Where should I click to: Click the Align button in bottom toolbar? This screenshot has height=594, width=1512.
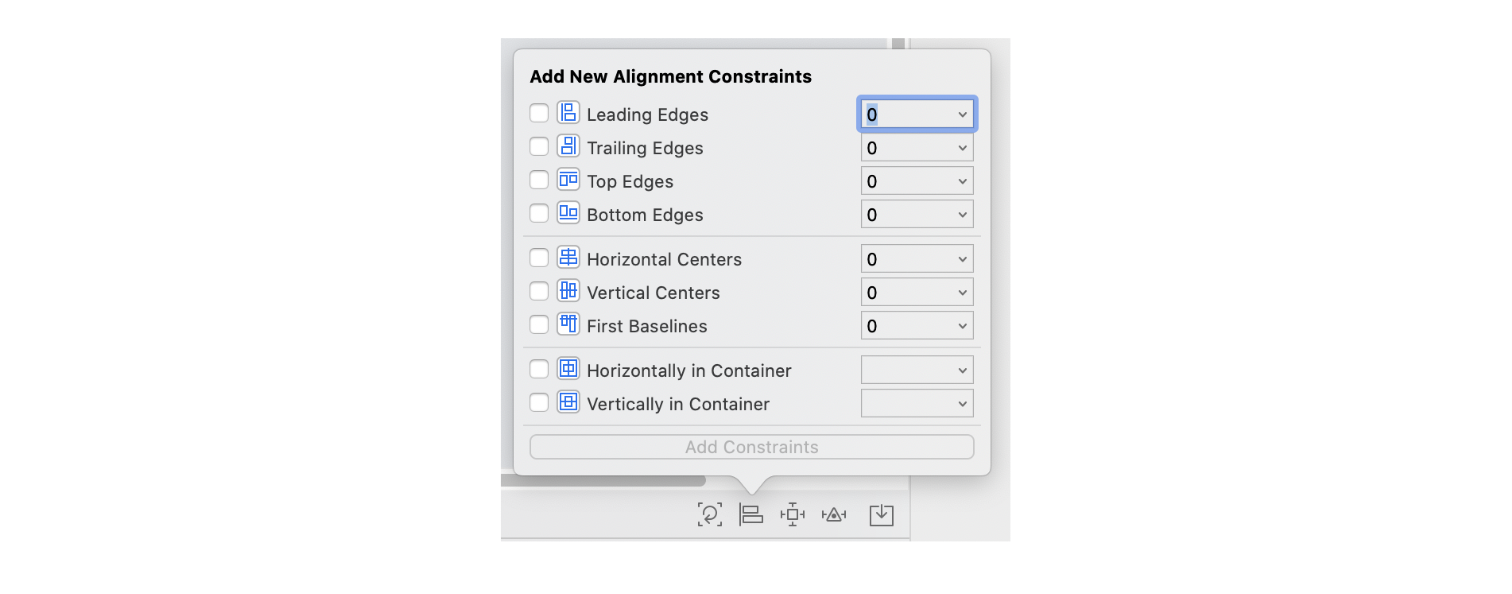click(x=751, y=515)
